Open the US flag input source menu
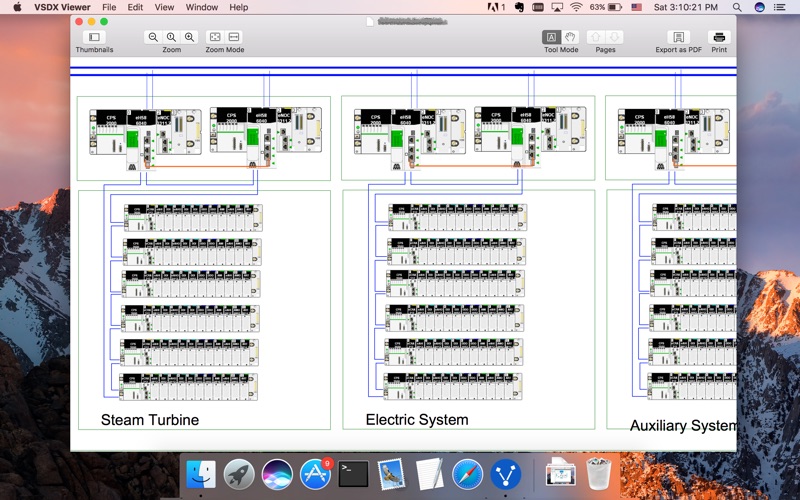 636,7
